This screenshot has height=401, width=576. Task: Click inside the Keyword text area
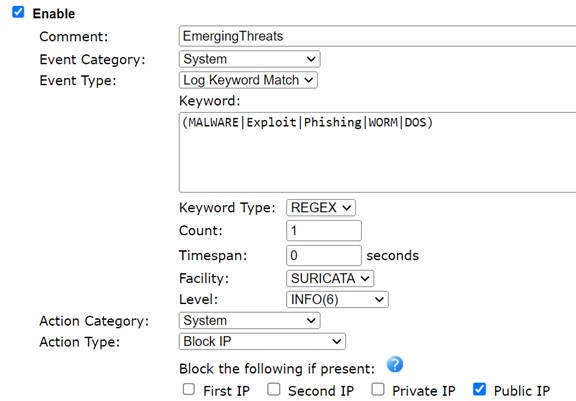[x=378, y=152]
